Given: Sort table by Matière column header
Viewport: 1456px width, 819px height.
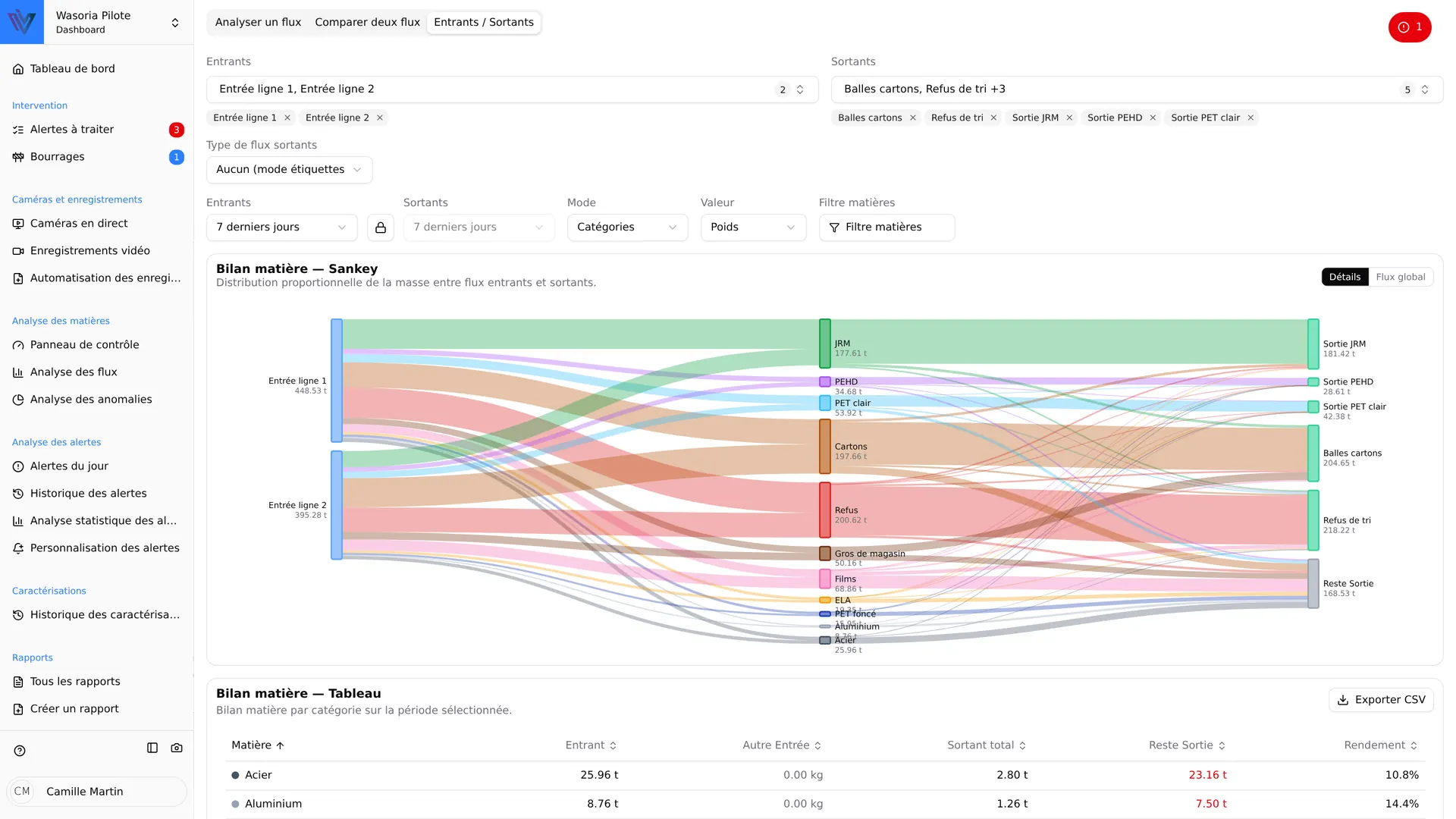Looking at the screenshot, I should coord(258,745).
